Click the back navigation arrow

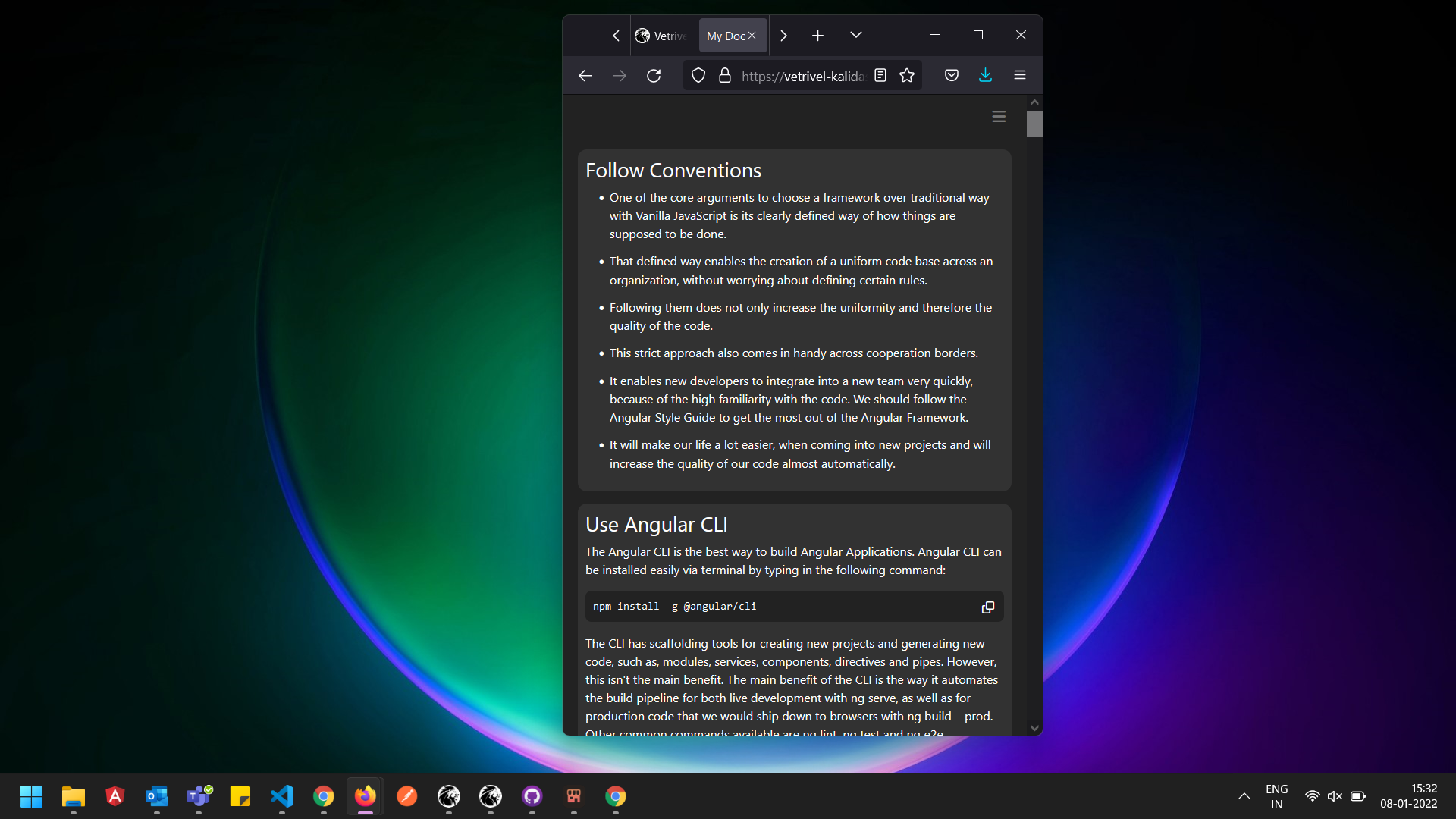tap(585, 75)
